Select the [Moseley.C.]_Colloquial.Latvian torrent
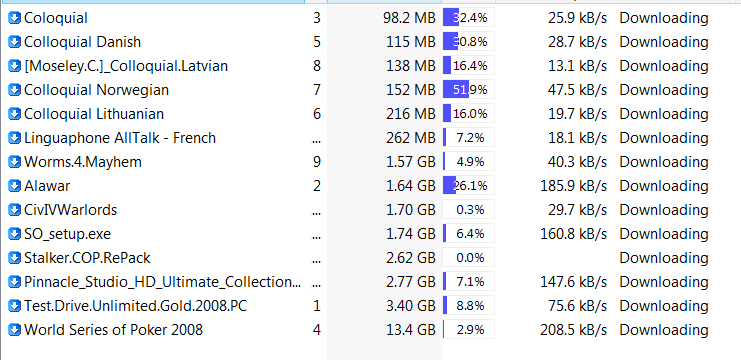Screen dimensions: 741x360 [126, 66]
